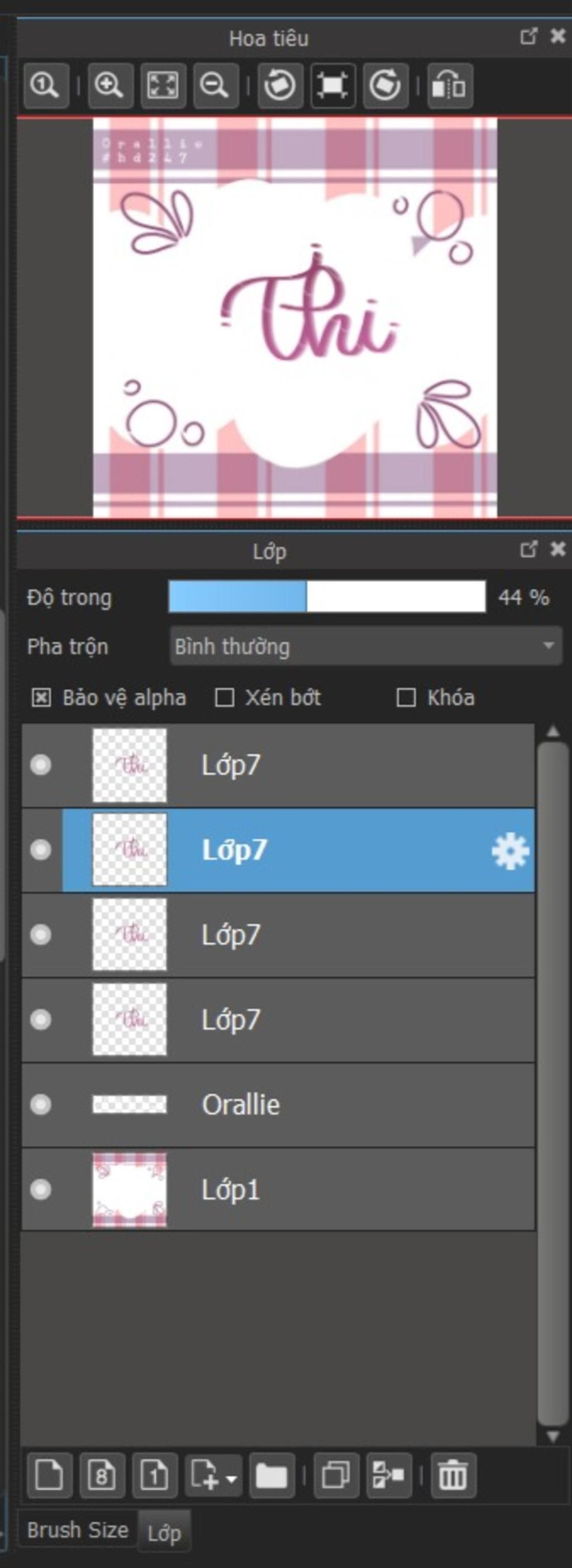Duplicate the selected layer
Screen dimensions: 572x1568
click(336, 1475)
